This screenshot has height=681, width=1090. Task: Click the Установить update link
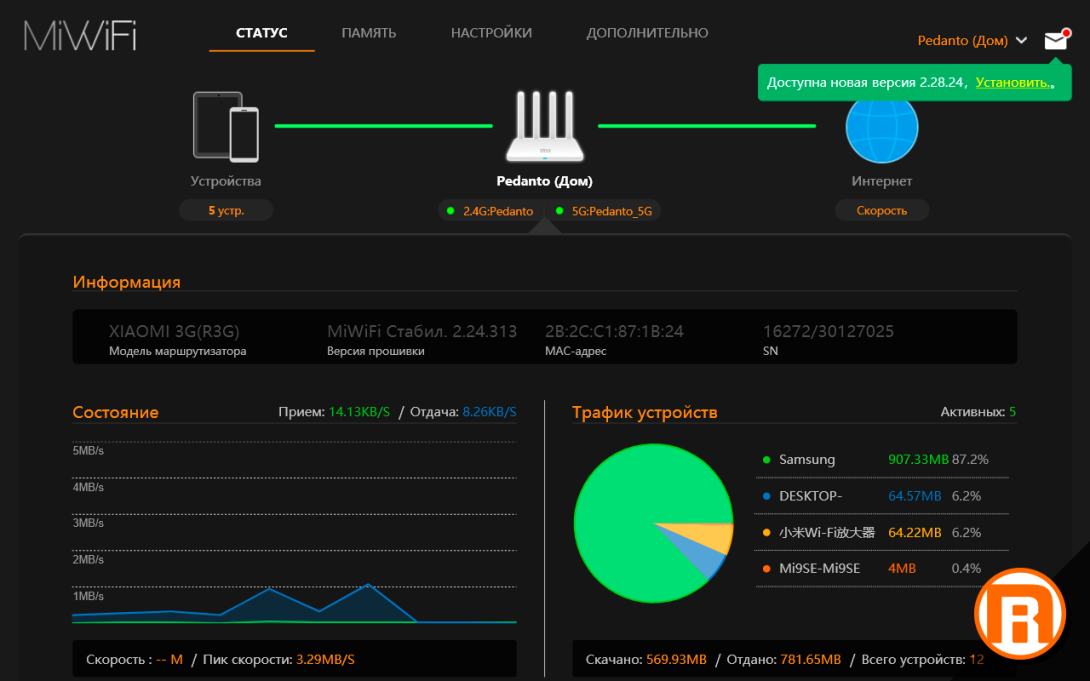point(1013,82)
